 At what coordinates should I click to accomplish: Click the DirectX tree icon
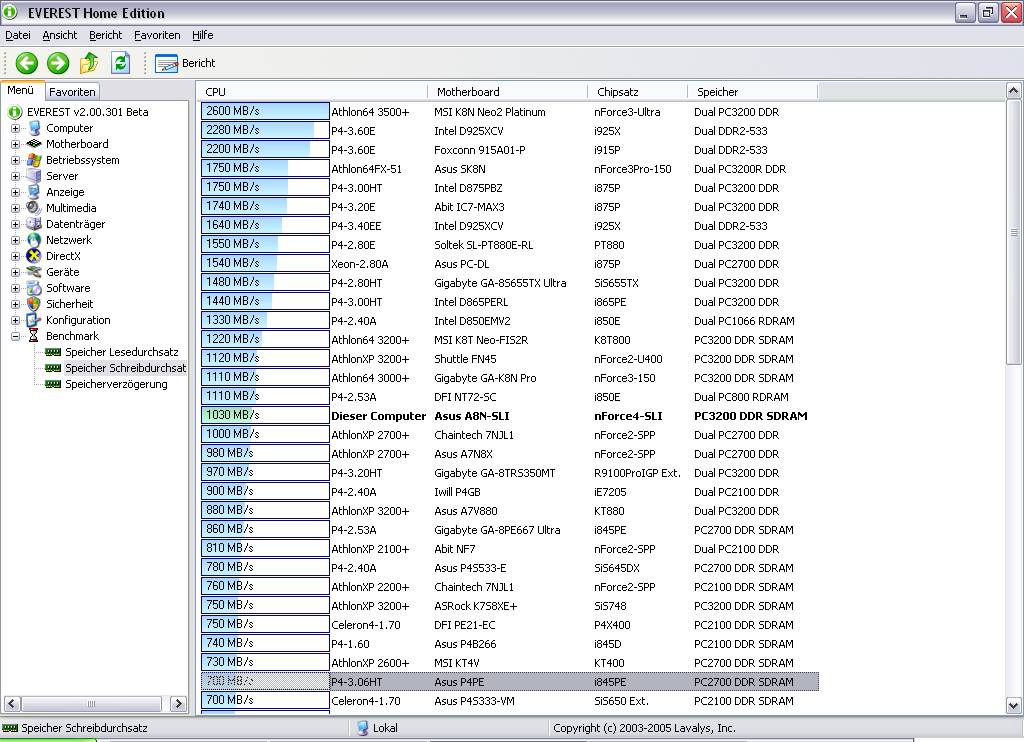pyautogui.click(x=34, y=256)
